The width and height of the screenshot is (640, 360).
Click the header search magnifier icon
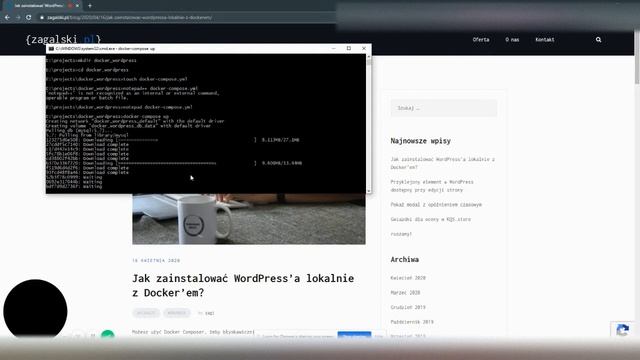tap(598, 40)
